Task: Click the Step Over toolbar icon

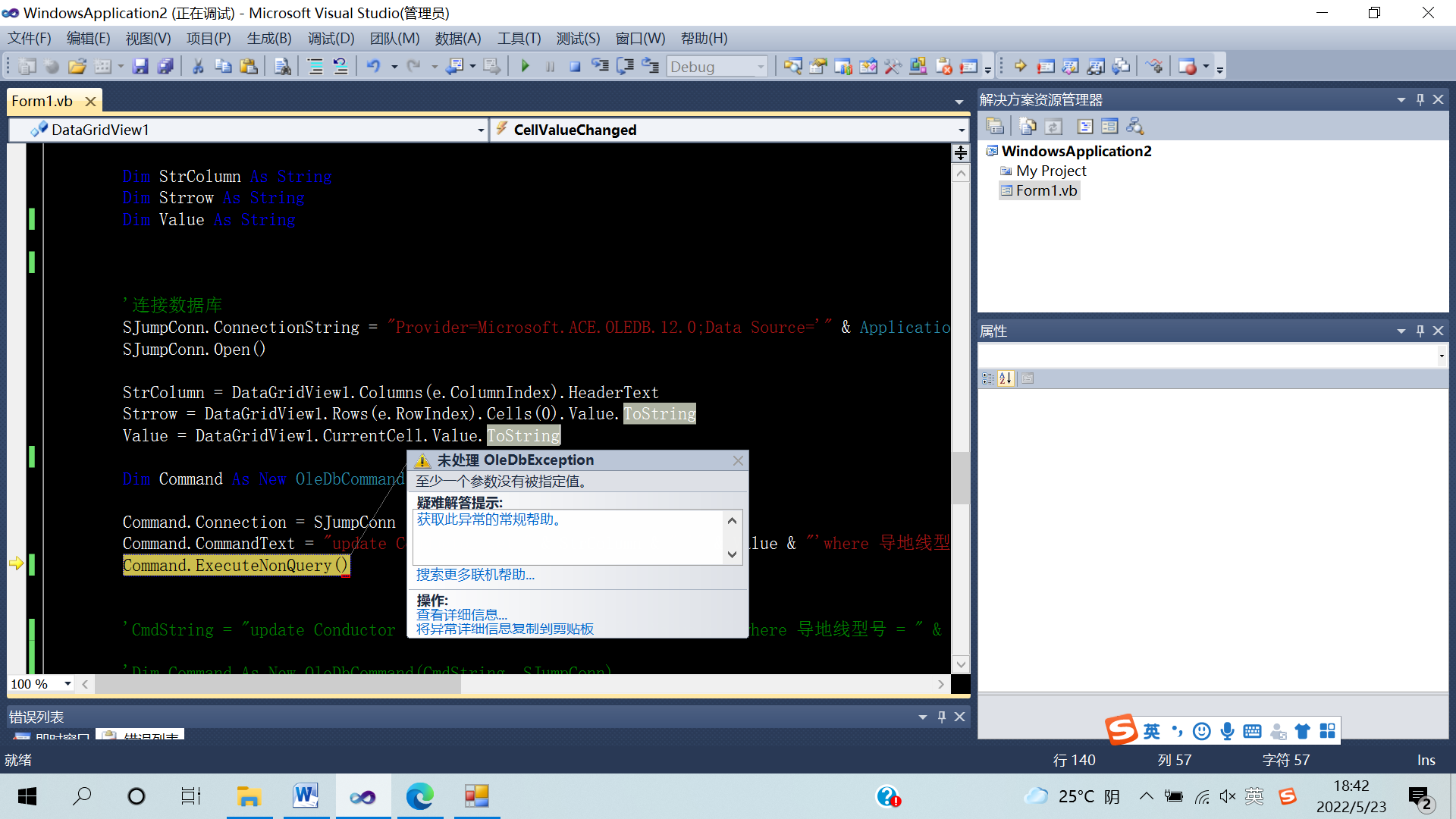Action: 625,67
